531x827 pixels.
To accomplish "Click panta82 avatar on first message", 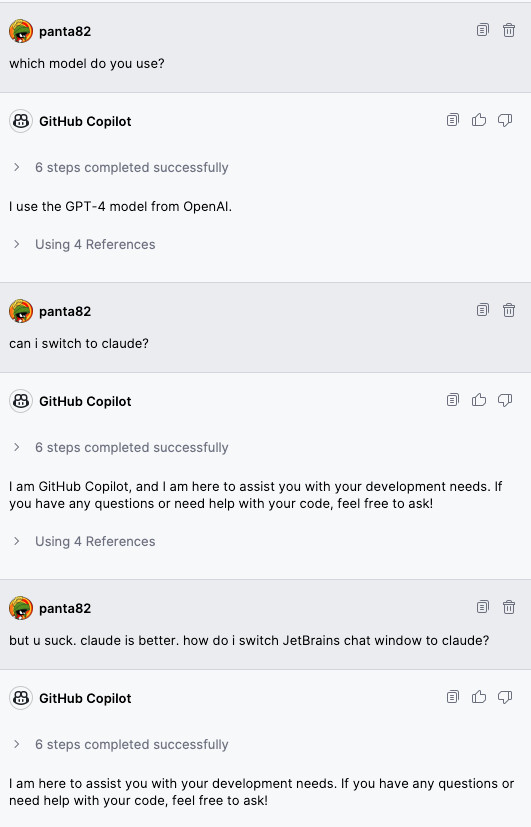I will click(21, 31).
